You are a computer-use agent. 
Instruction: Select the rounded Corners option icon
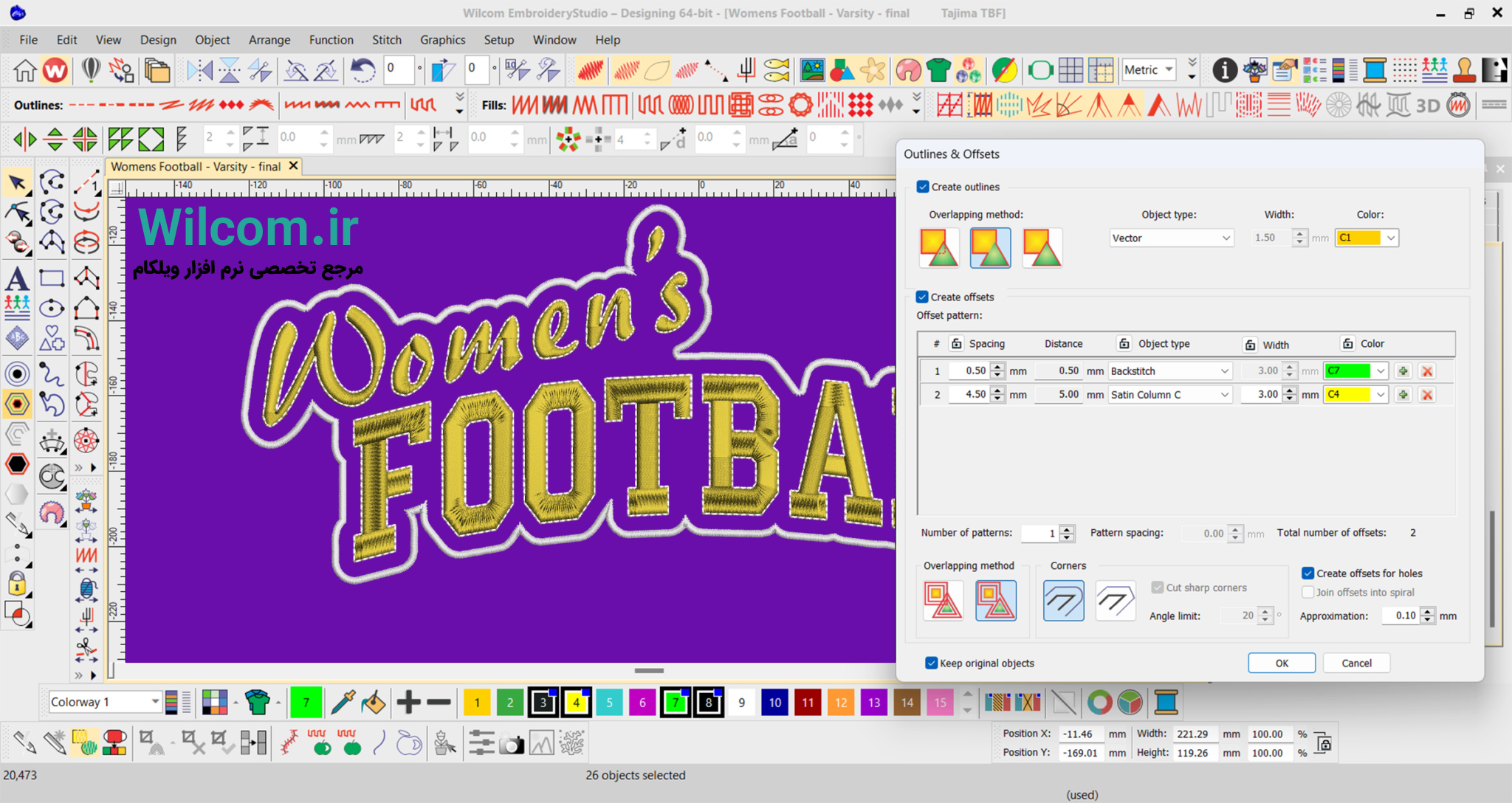pos(1064,601)
